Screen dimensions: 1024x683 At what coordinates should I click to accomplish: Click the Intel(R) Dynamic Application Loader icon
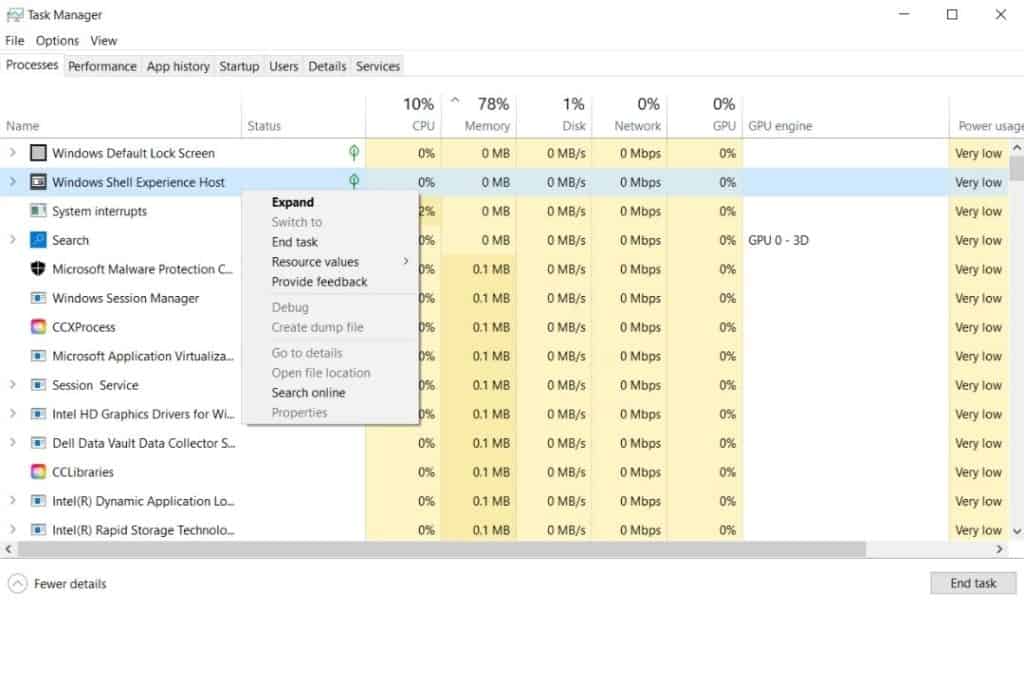(x=39, y=501)
